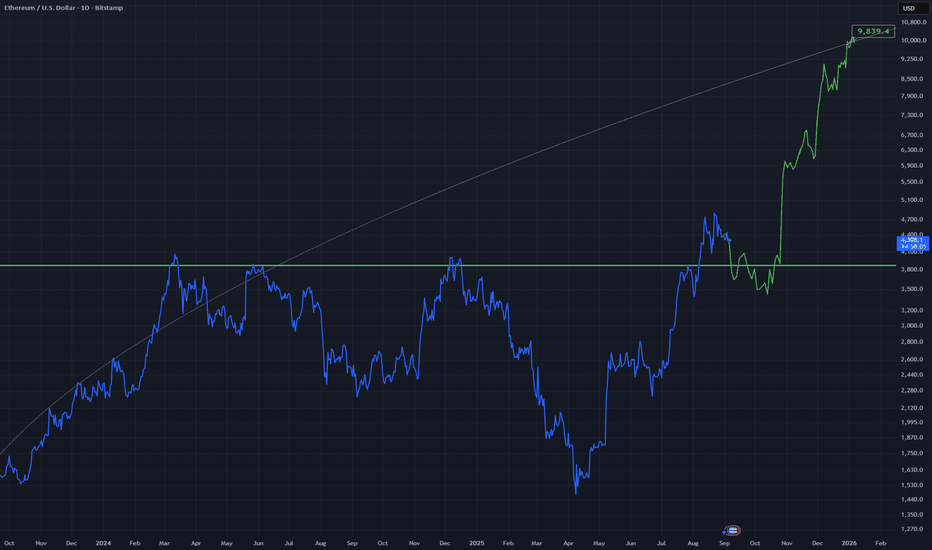Click the Feb label following 2025
This screenshot has height=550, width=932.
tap(508, 543)
